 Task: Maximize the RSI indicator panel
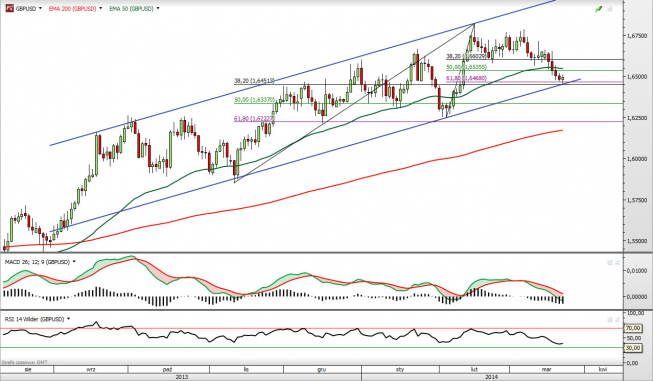[x=610, y=319]
